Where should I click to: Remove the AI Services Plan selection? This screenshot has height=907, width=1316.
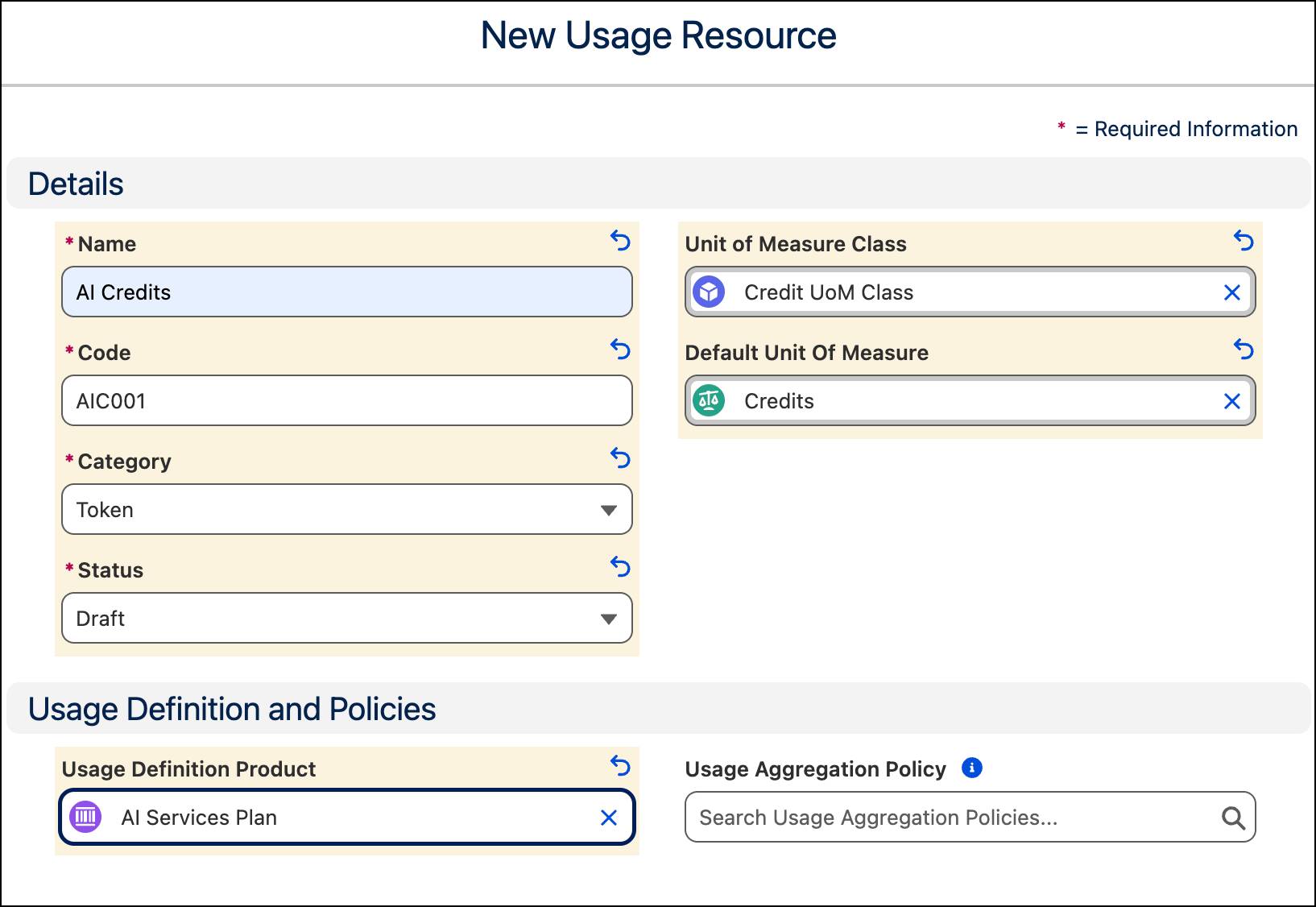point(609,818)
